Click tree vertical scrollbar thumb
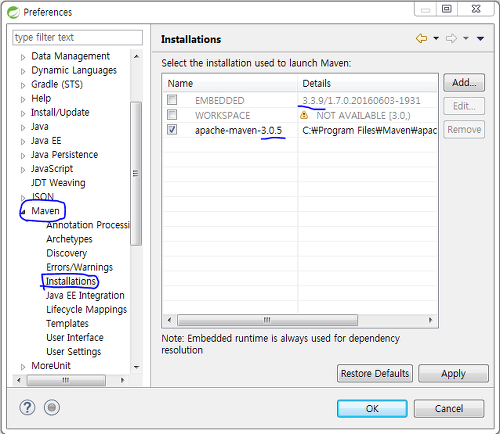The image size is (500, 434). [136, 174]
